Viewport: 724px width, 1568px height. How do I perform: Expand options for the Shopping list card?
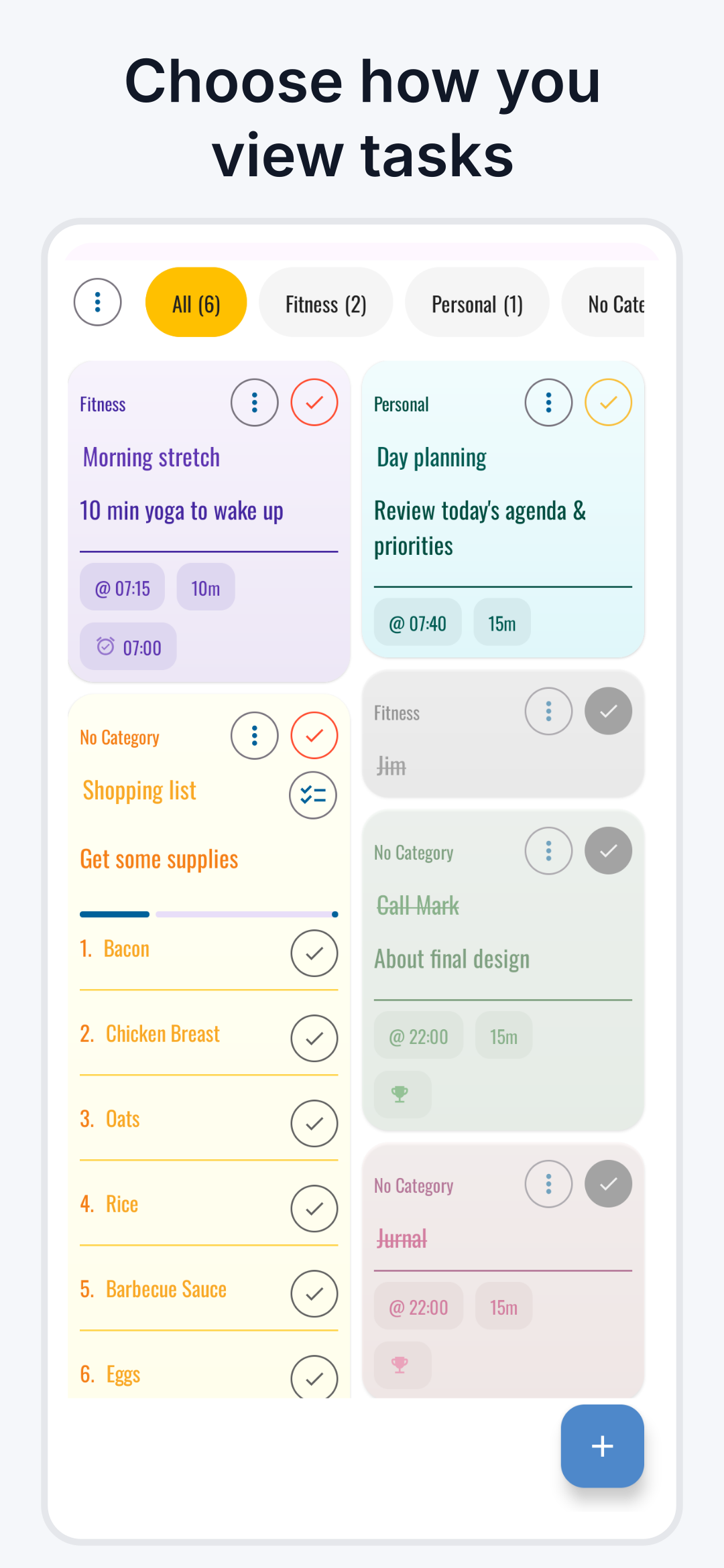click(254, 736)
